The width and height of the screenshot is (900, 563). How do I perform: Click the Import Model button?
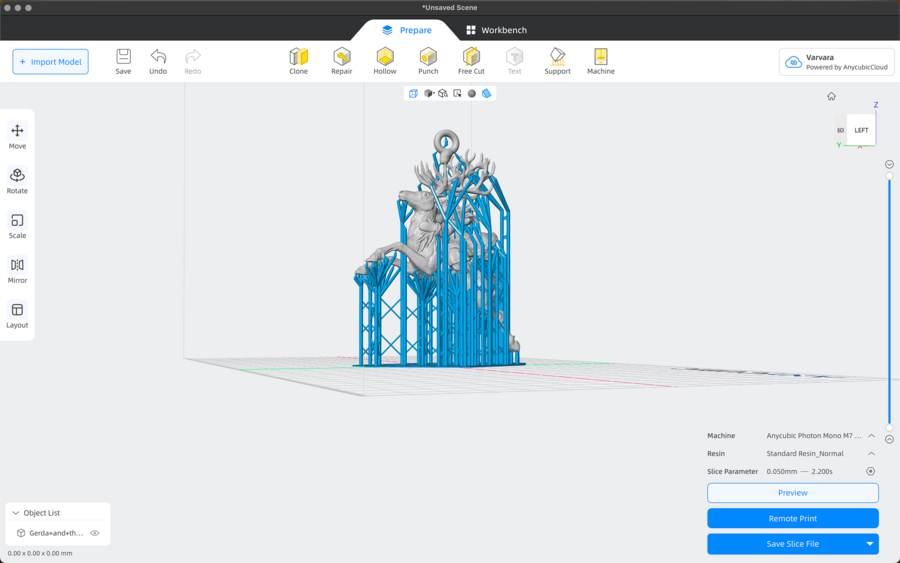coord(50,62)
